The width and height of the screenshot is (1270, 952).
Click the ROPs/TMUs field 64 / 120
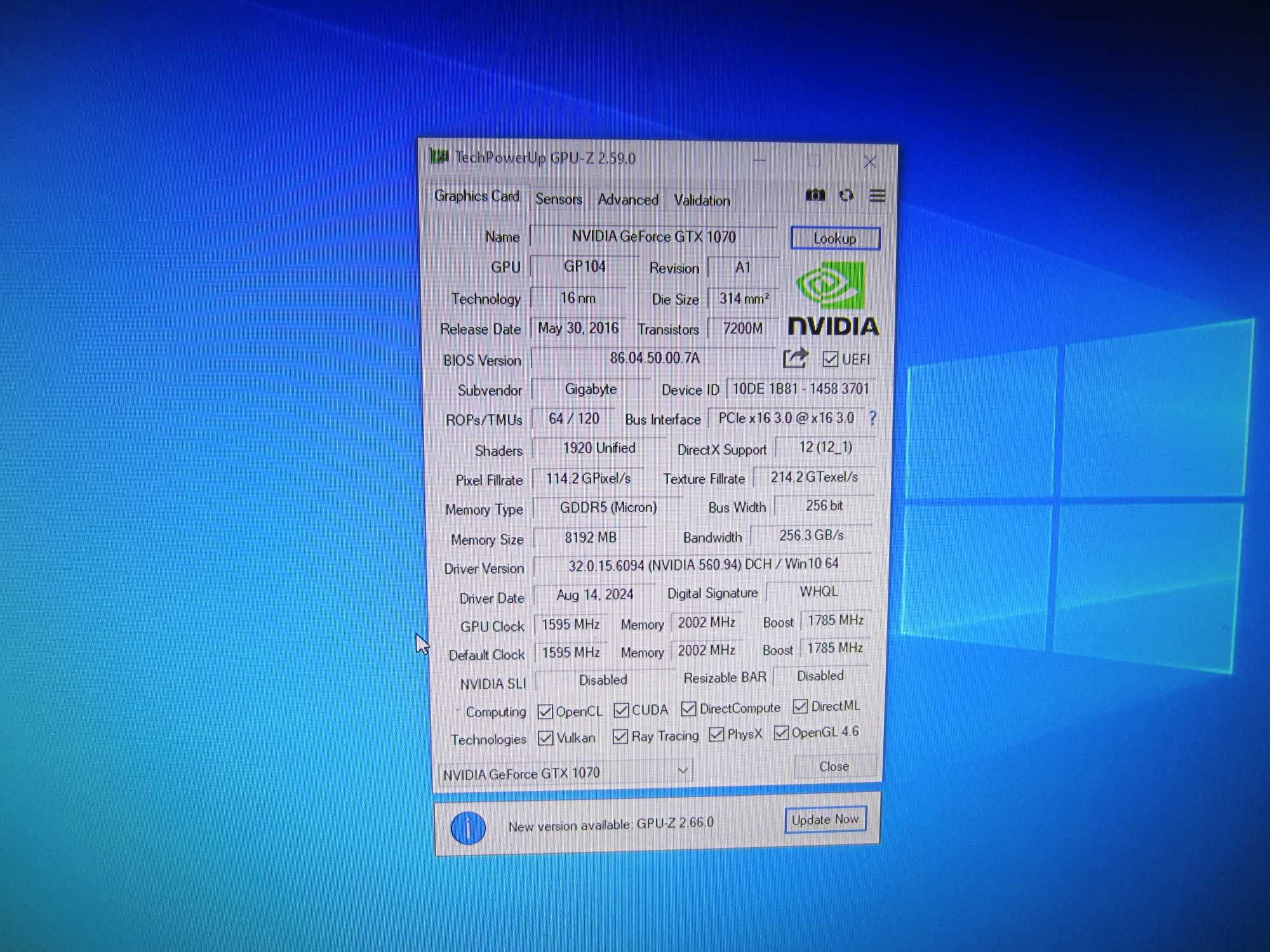(573, 419)
